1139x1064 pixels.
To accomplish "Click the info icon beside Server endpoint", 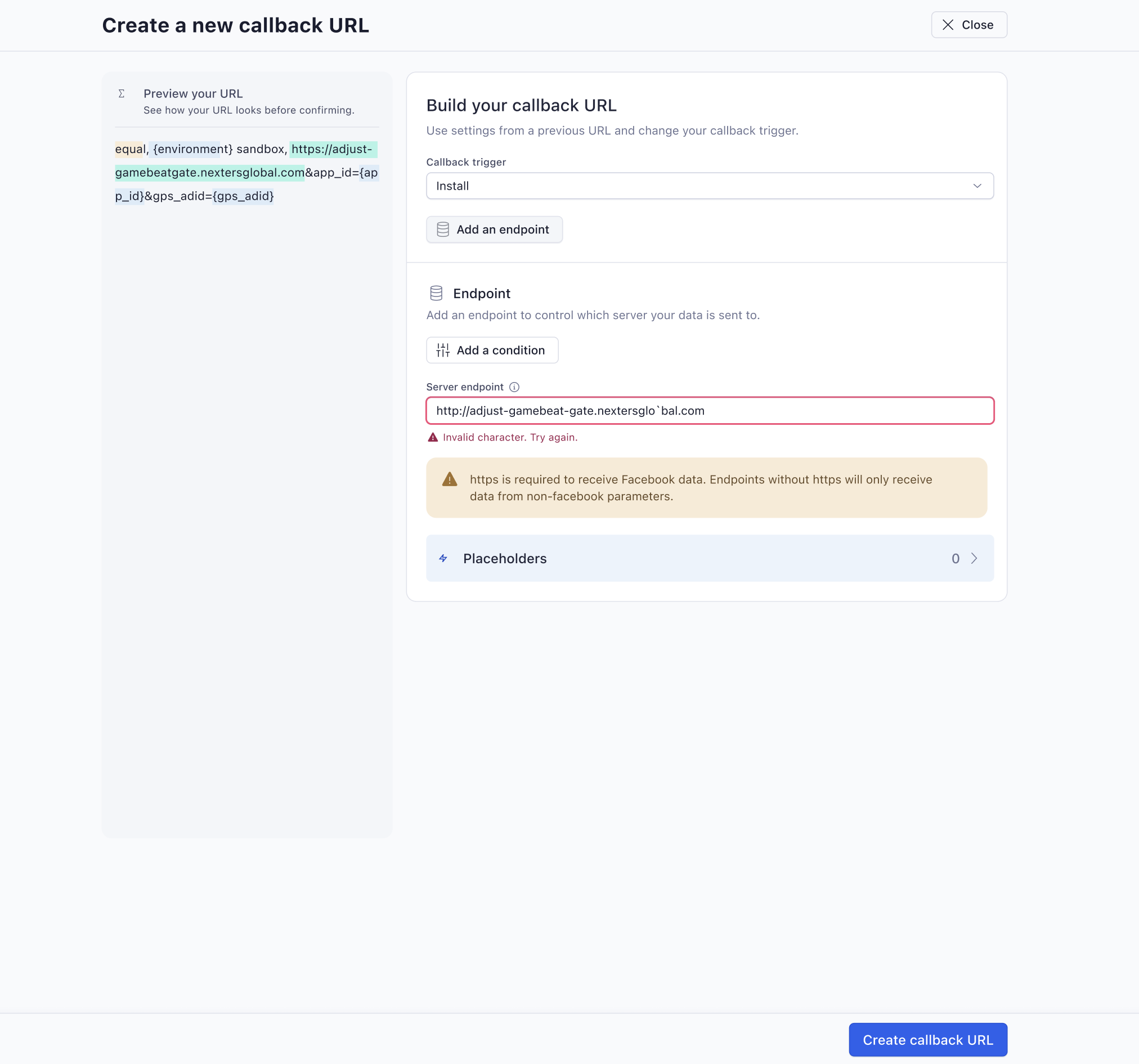I will (514, 387).
